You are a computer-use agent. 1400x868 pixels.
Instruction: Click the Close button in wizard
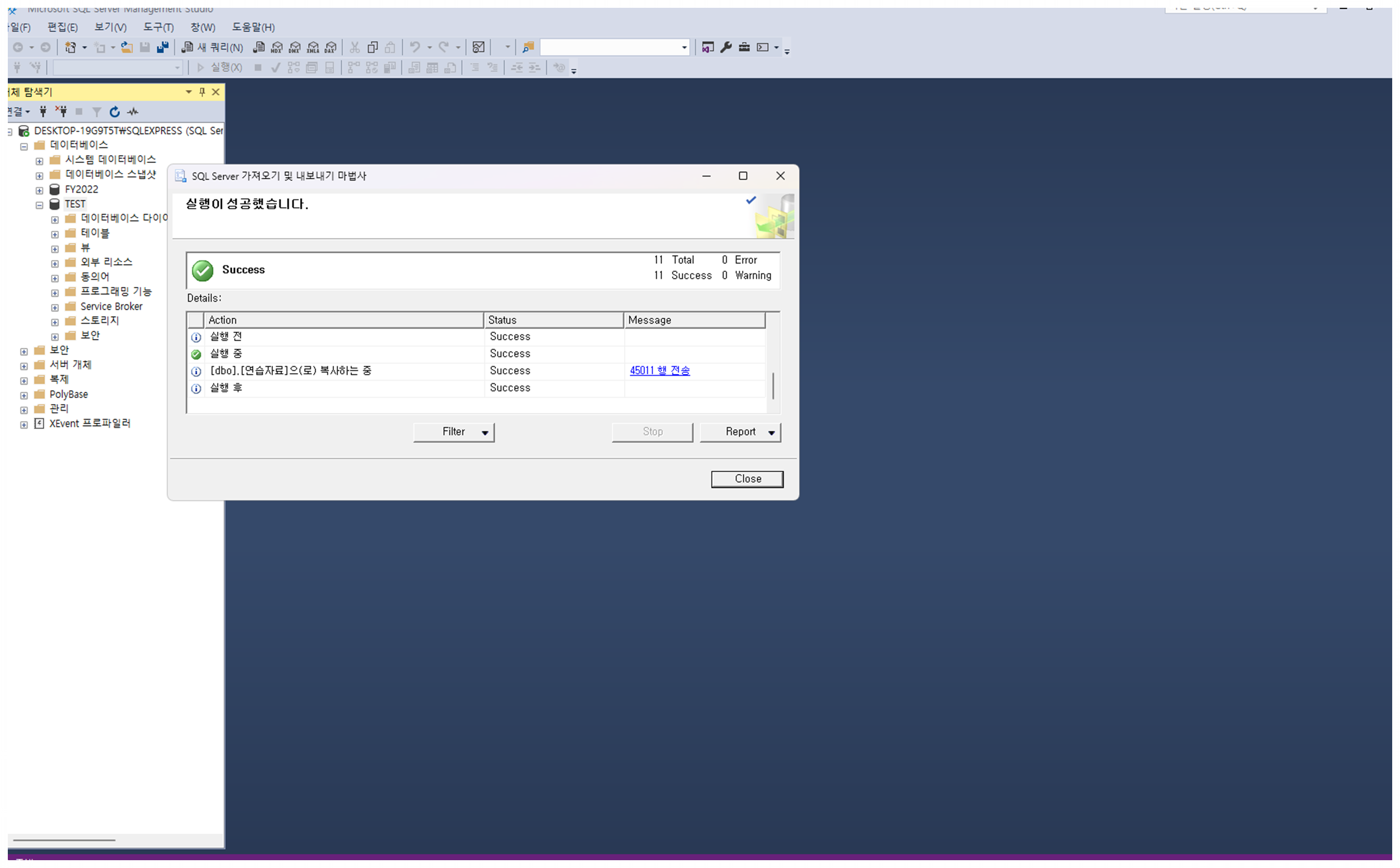point(746,479)
